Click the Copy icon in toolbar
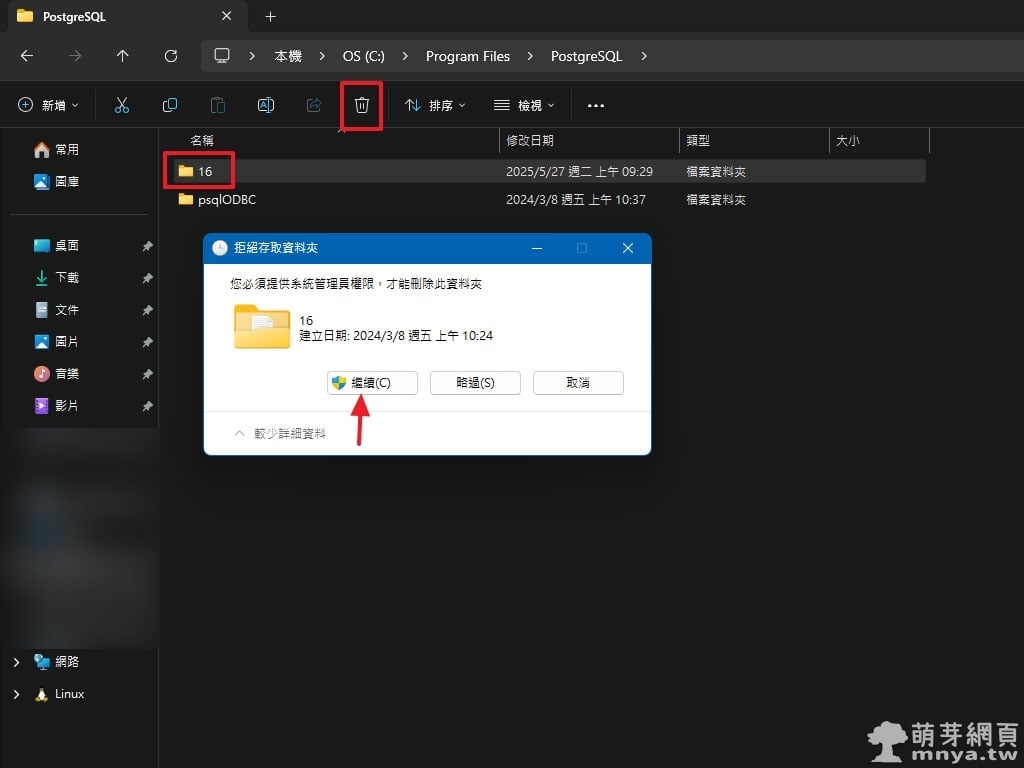1024x768 pixels. (170, 105)
